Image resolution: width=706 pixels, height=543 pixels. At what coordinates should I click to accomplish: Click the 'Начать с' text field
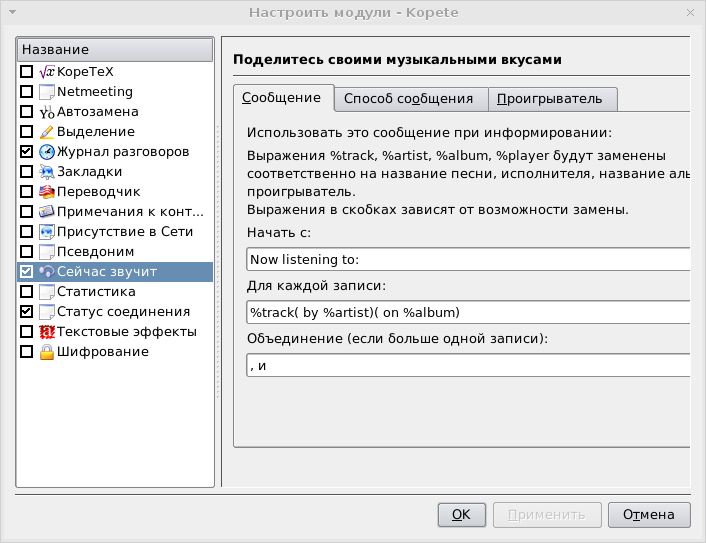(x=468, y=259)
